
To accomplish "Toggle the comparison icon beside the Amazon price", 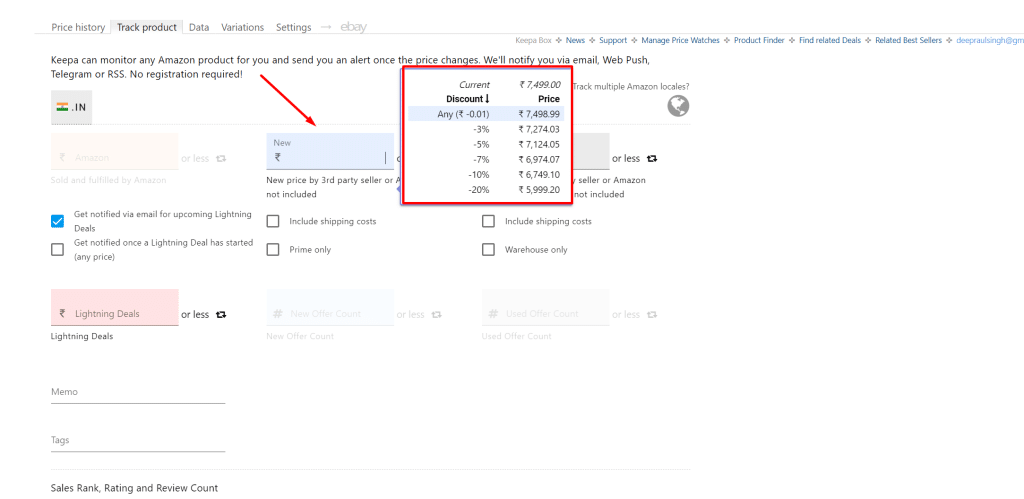I will tap(221, 158).
